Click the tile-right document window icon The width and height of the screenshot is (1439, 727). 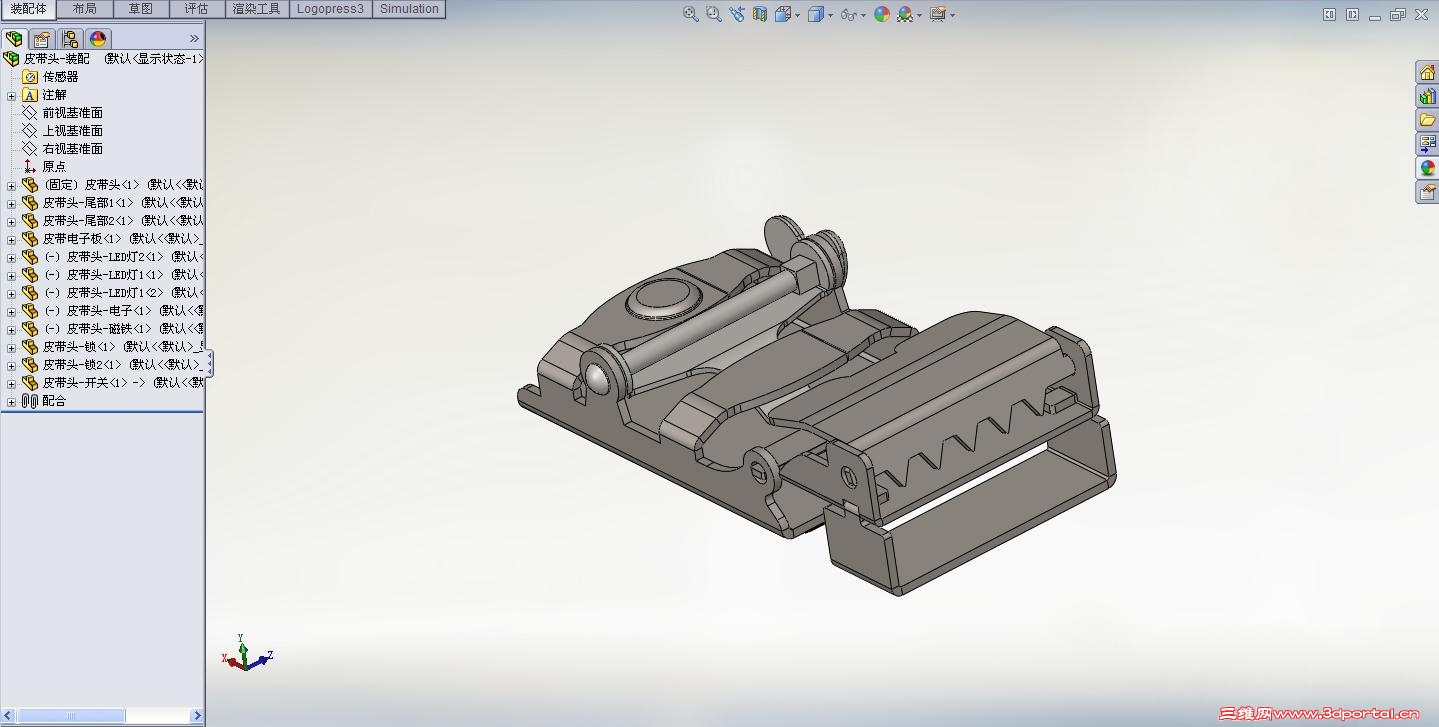(1352, 14)
